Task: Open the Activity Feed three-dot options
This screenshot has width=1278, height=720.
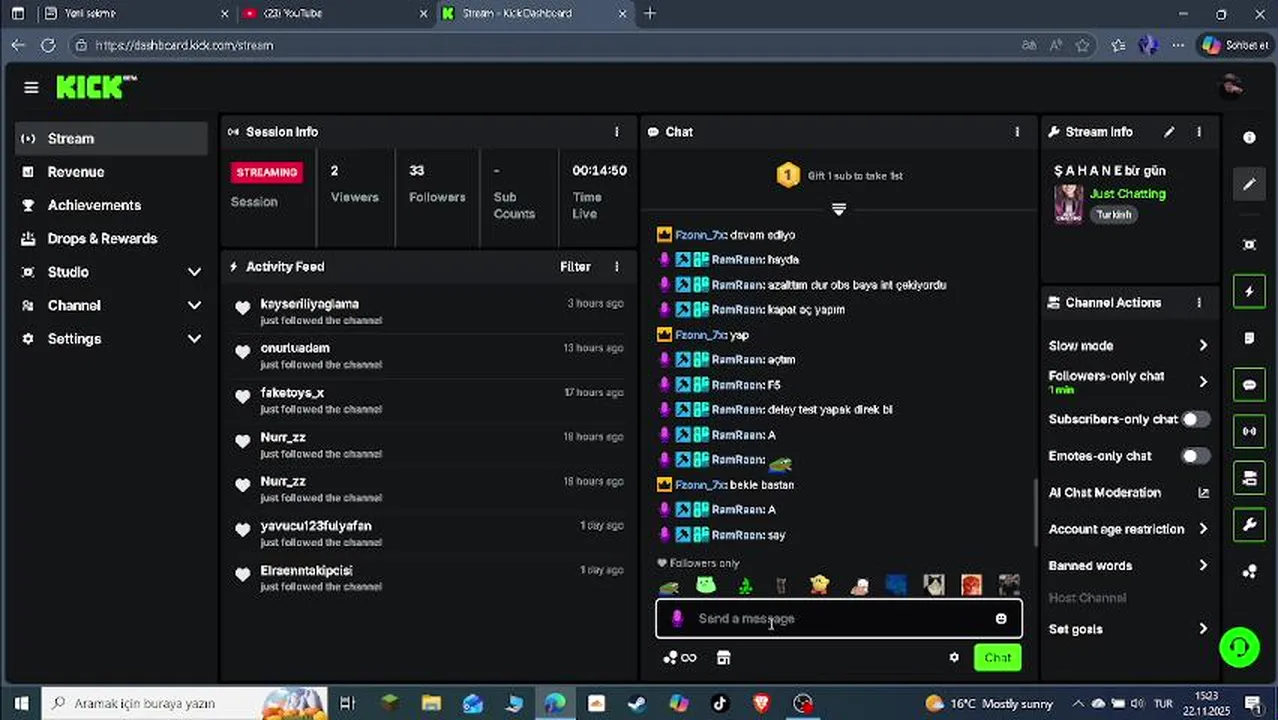Action: (616, 267)
